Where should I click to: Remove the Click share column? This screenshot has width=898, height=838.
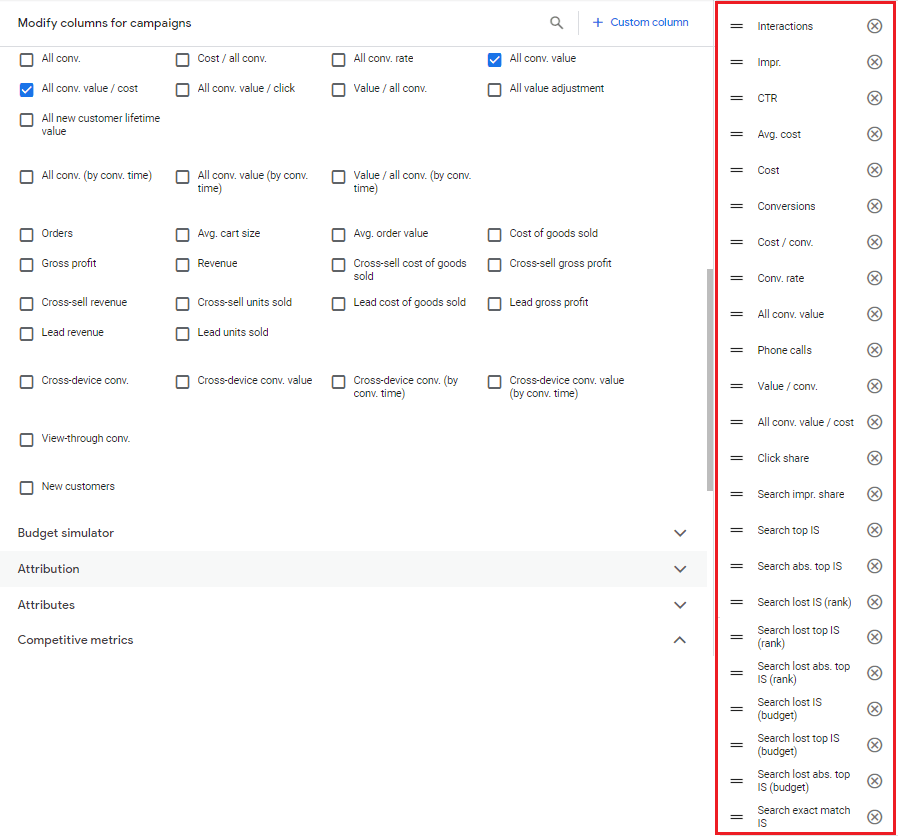click(x=874, y=458)
